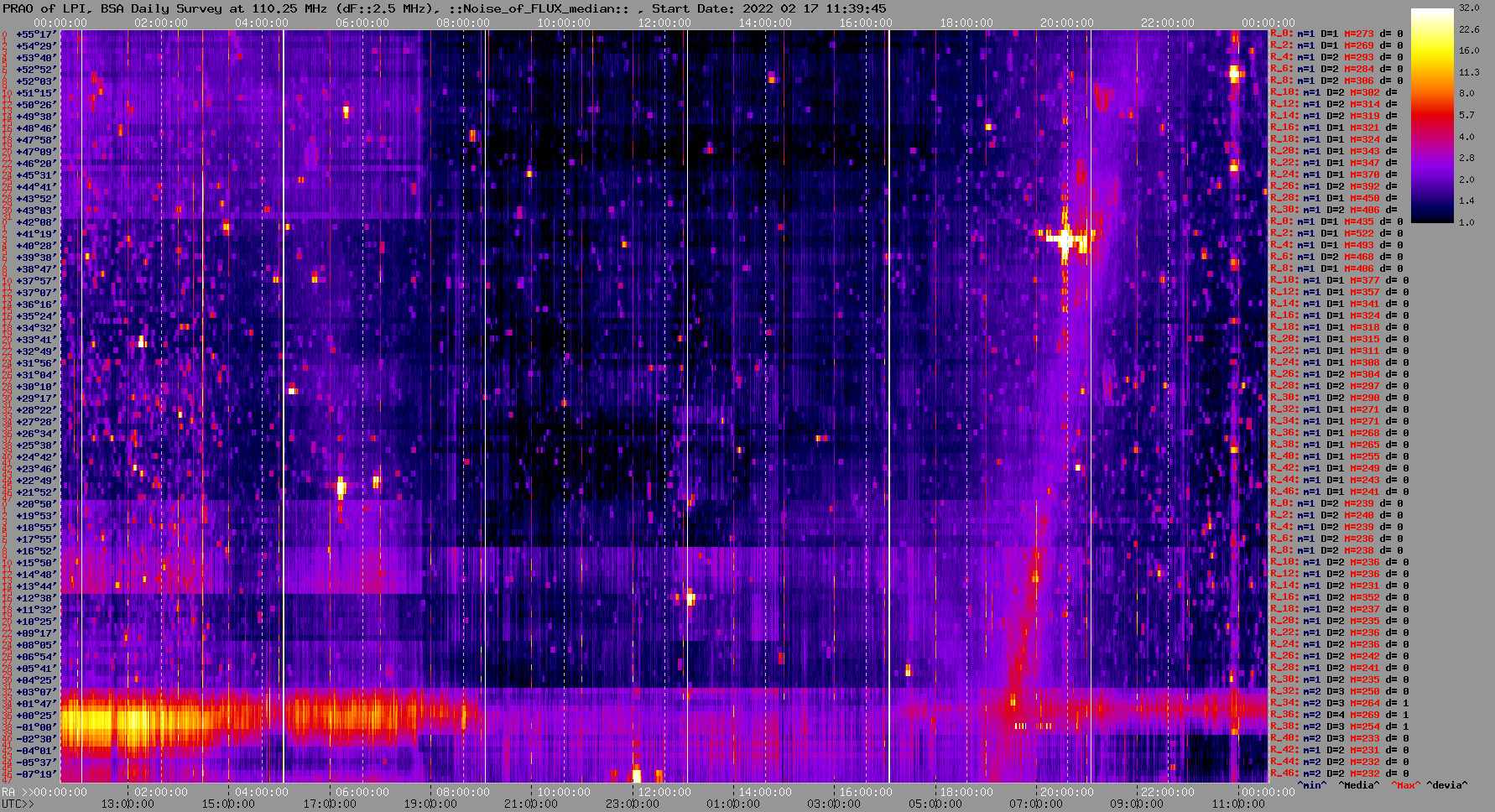Click the statistics row showing M=352
This screenshot has height=812, width=1495.
coord(1340,598)
